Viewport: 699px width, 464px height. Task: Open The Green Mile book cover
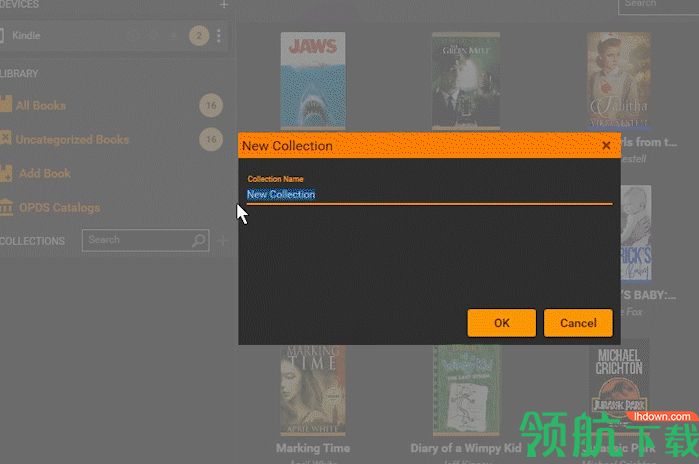[466, 81]
